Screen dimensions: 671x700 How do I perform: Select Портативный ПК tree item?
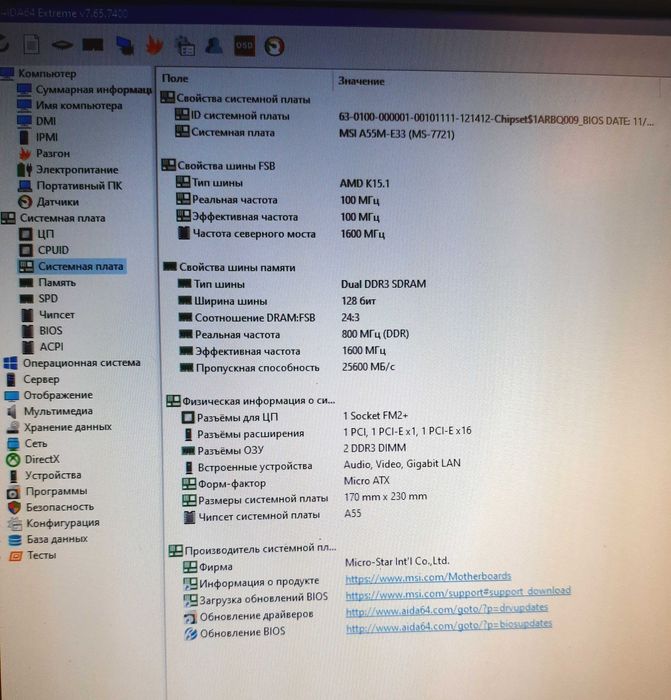point(79,186)
